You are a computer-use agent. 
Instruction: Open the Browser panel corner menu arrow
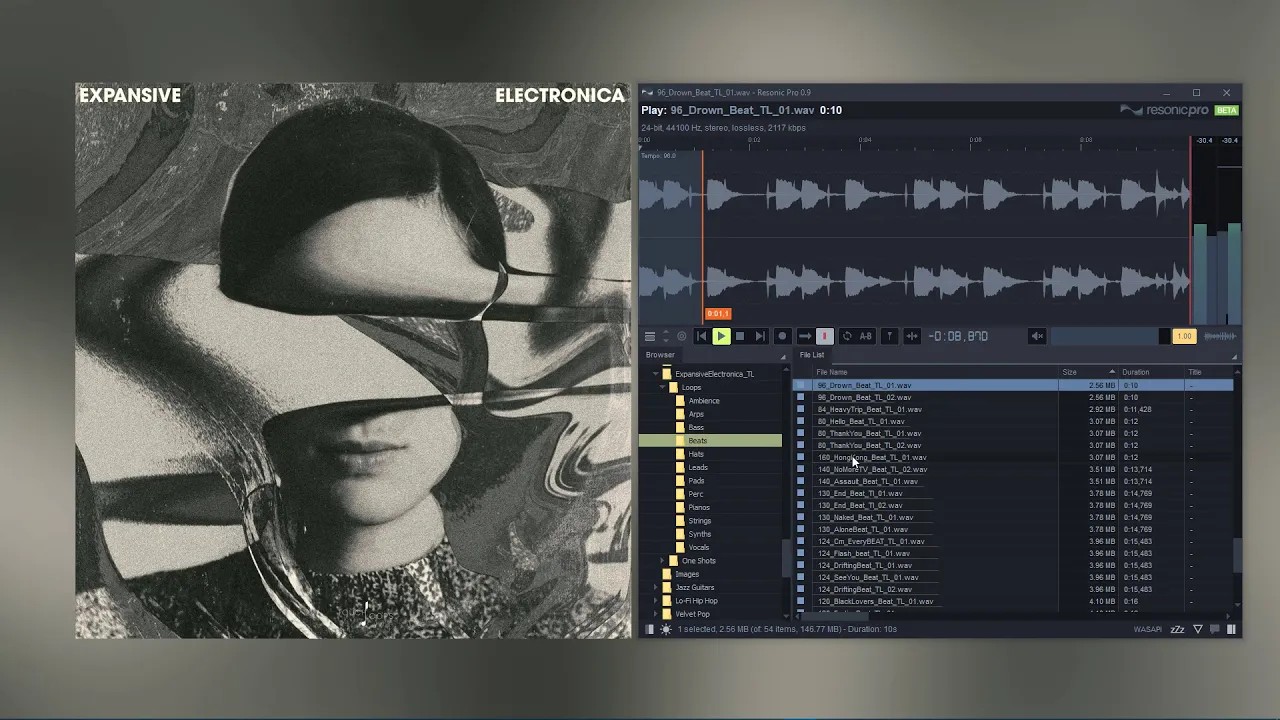coord(784,357)
